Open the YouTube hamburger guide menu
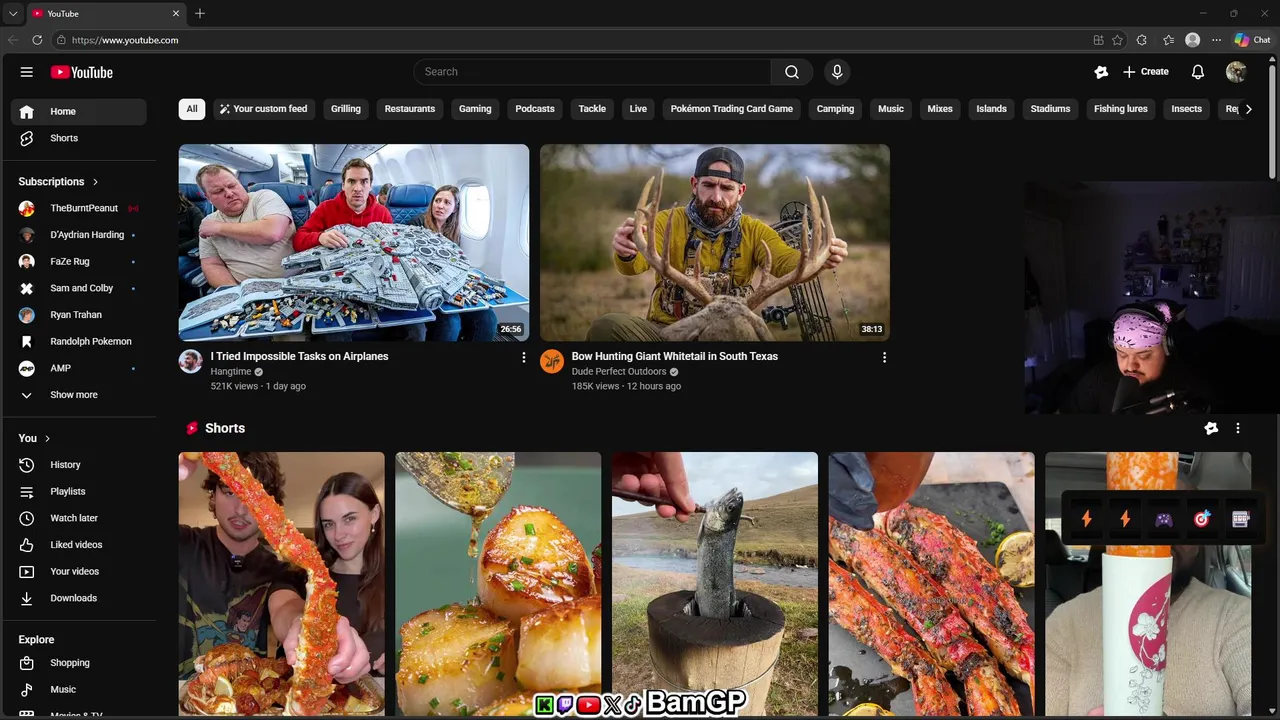 pos(27,72)
